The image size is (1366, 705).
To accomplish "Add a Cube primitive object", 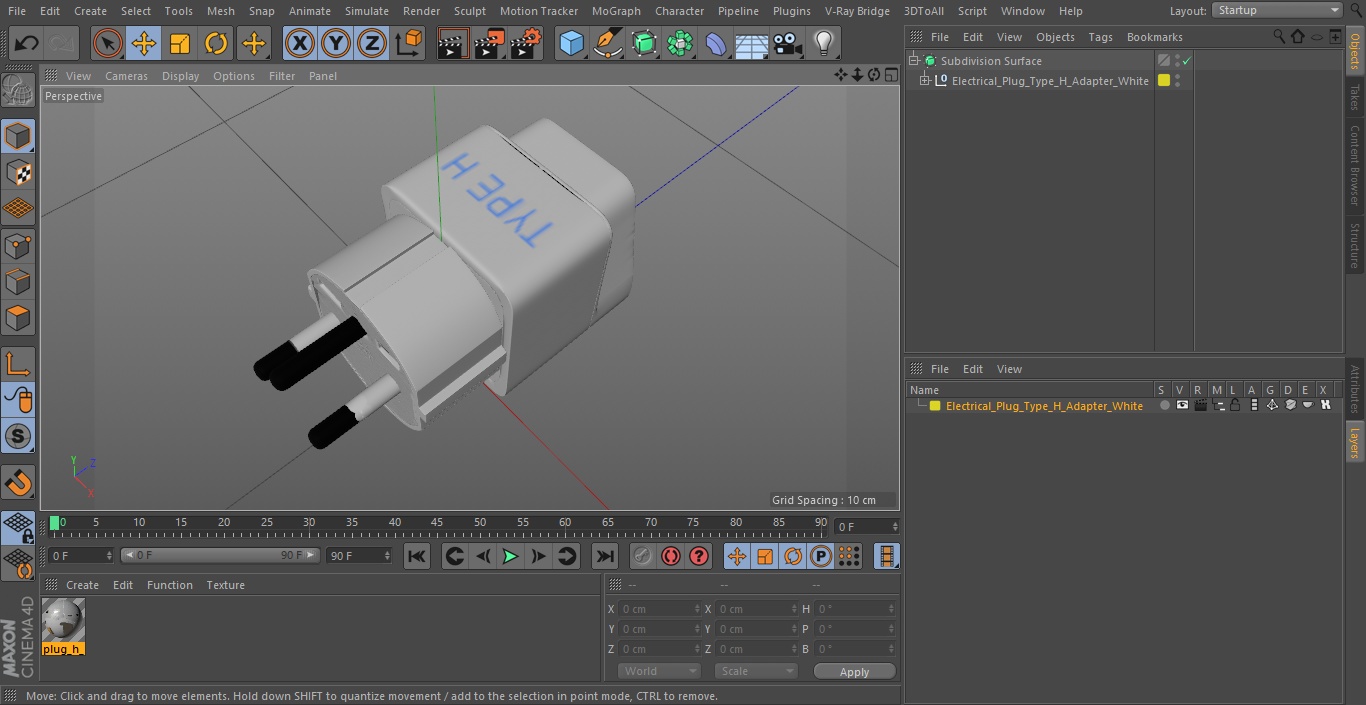I will (x=571, y=44).
